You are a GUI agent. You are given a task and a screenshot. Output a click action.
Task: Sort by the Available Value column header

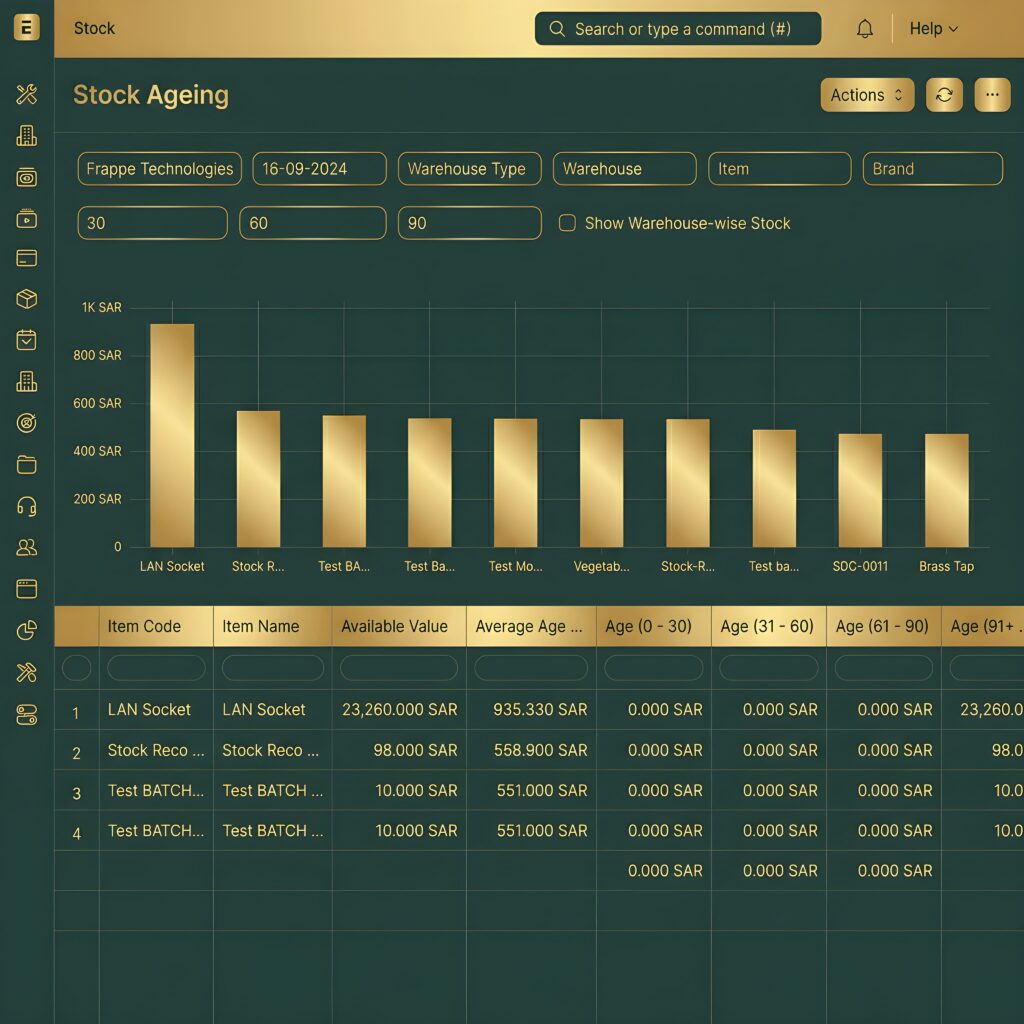(x=398, y=626)
